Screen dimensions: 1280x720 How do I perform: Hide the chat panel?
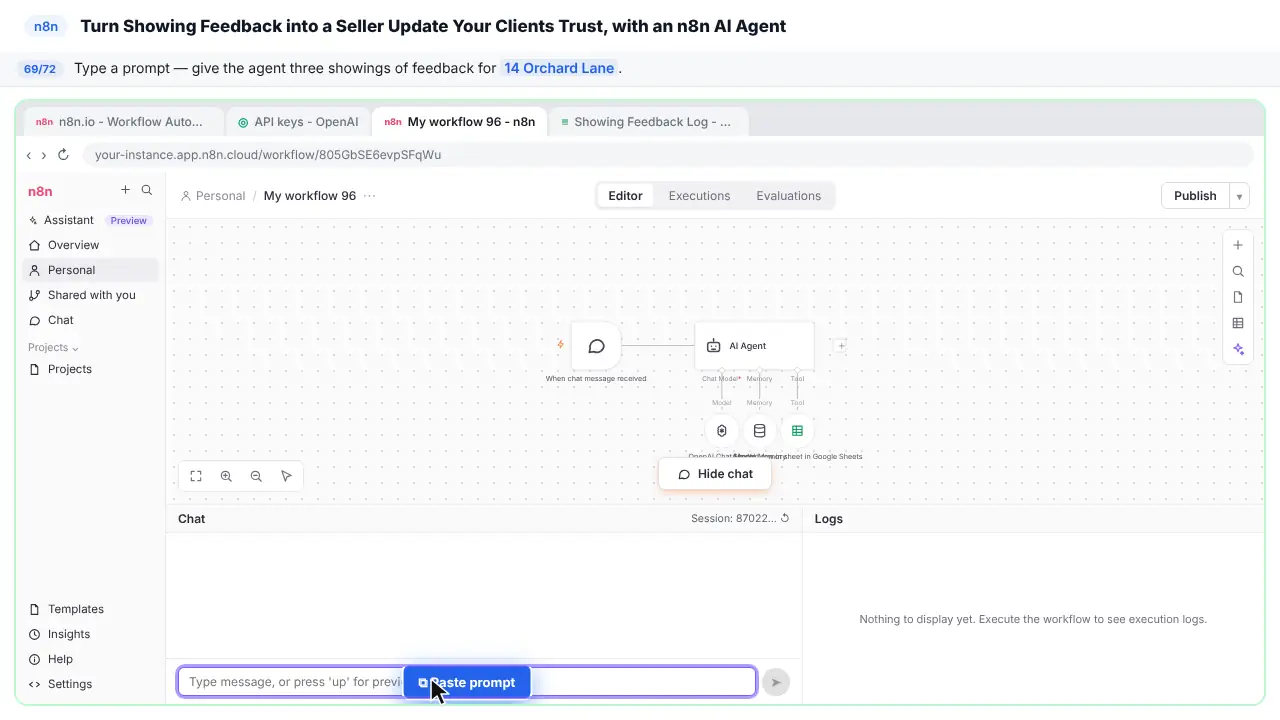click(715, 474)
